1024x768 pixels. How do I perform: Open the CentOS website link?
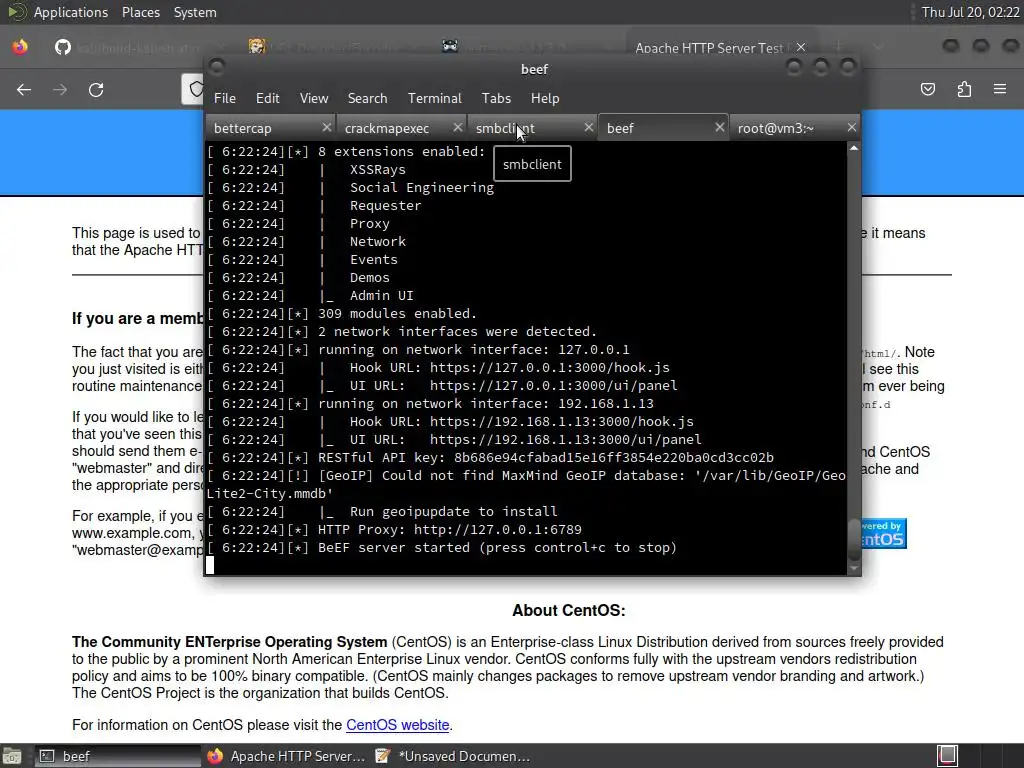click(397, 725)
